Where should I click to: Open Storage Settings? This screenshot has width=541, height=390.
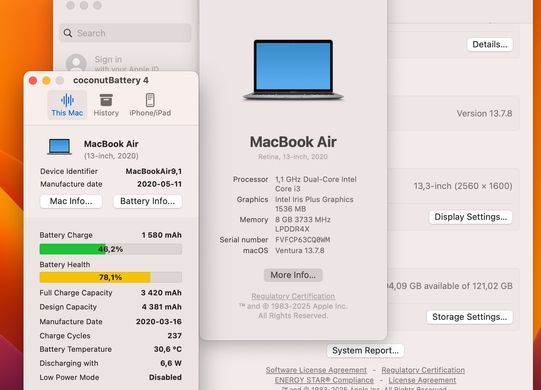pyautogui.click(x=470, y=317)
